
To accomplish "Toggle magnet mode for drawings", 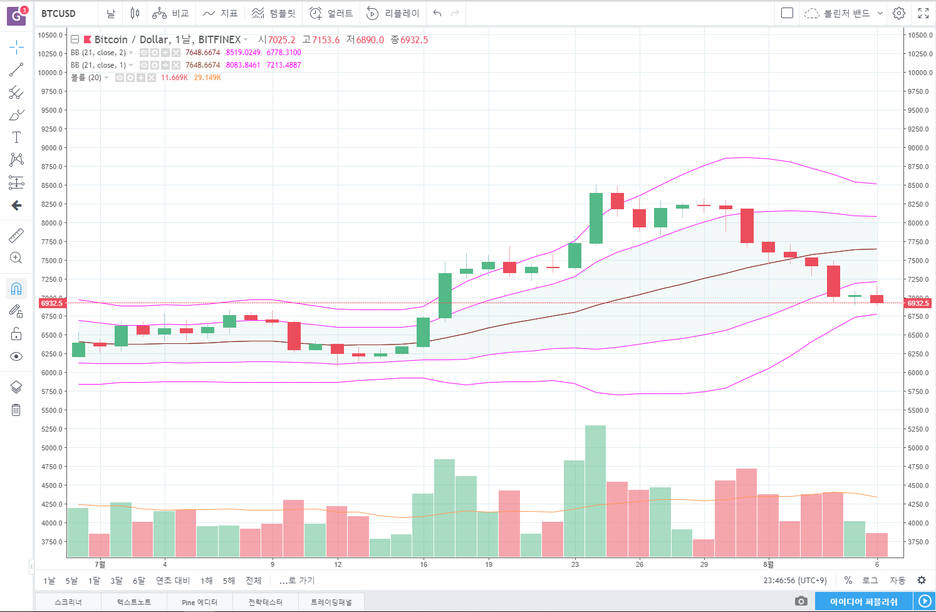I will (16, 289).
